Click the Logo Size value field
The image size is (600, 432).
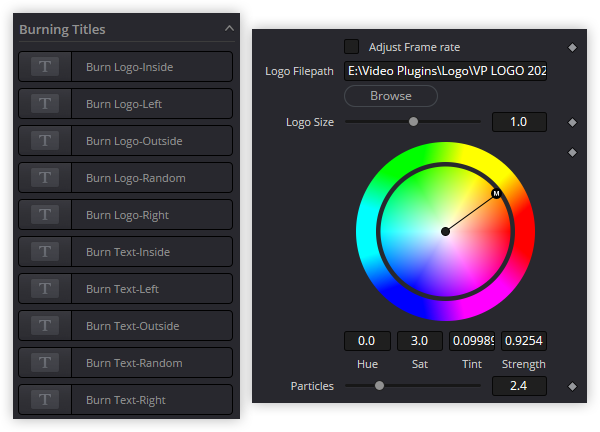point(519,122)
